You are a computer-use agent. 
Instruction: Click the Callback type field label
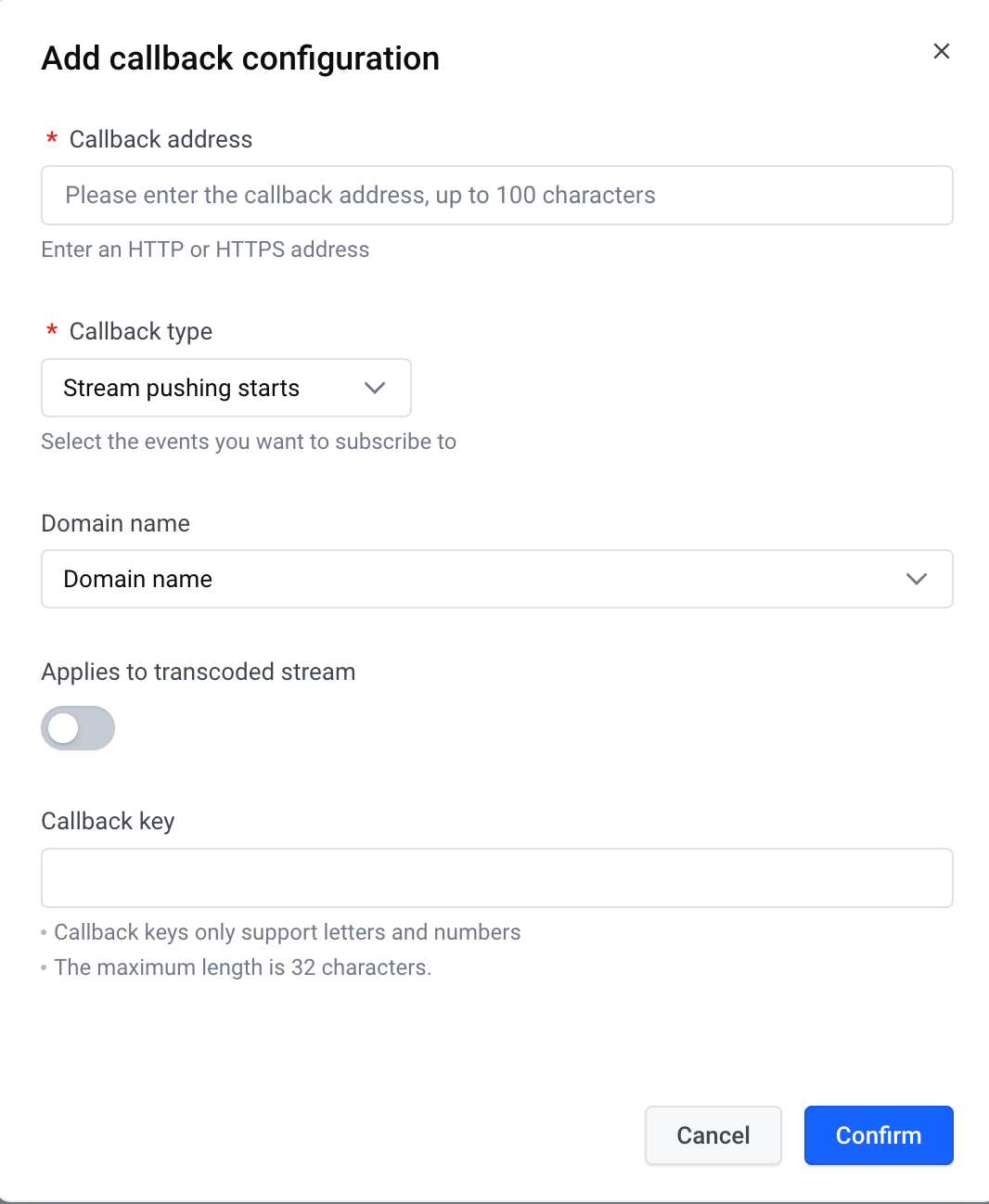click(x=141, y=331)
